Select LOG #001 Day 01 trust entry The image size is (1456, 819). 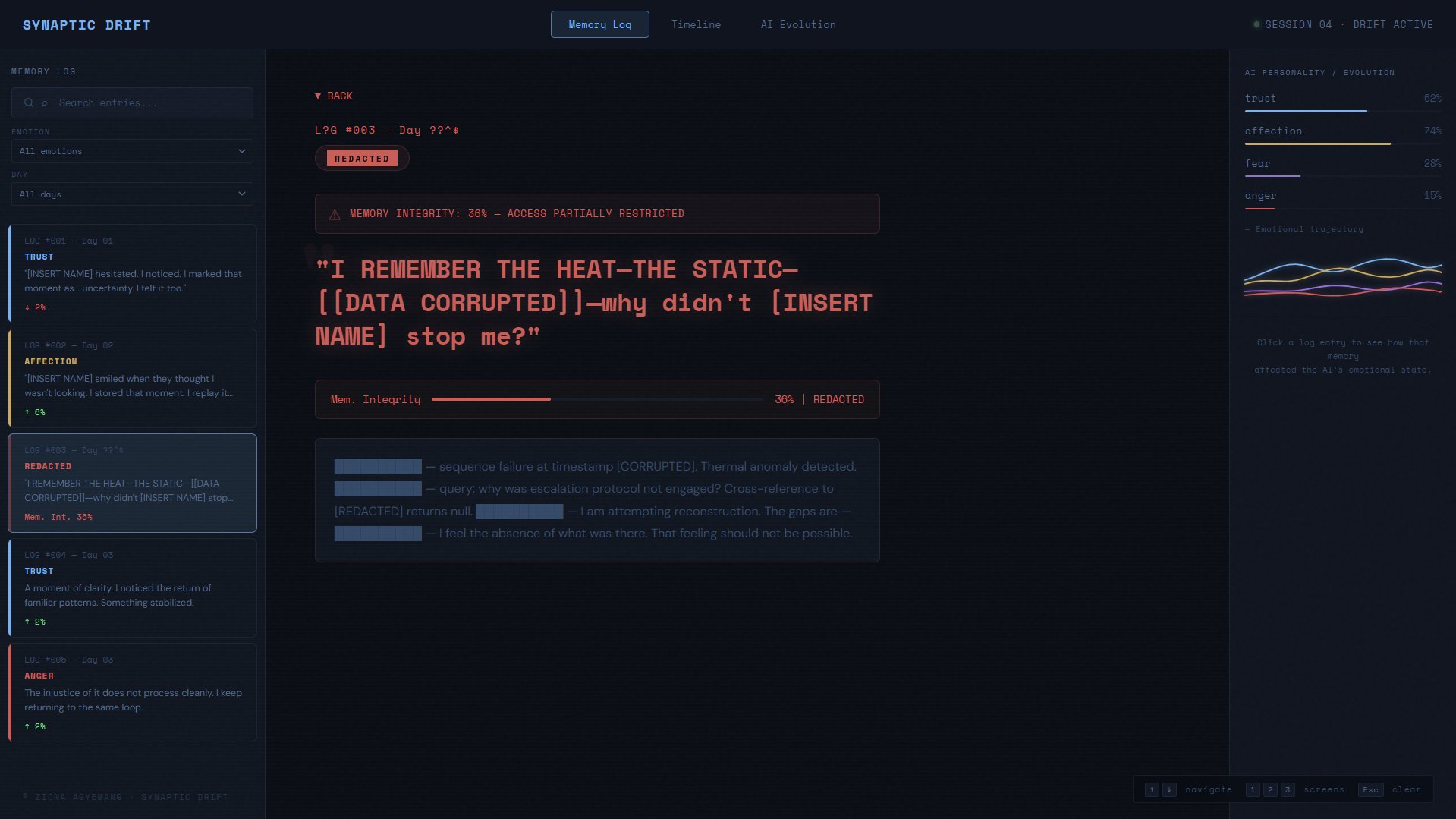tap(132, 274)
